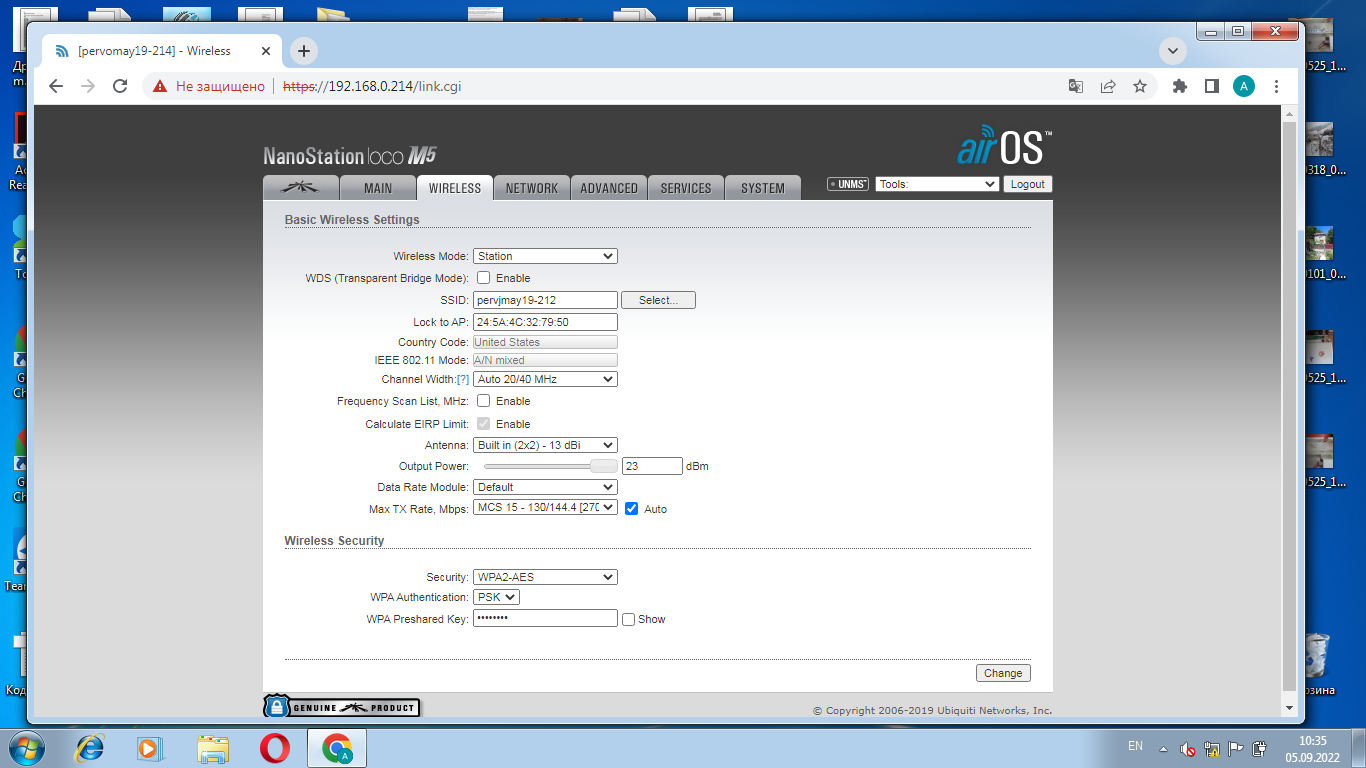Image resolution: width=1366 pixels, height=768 pixels.
Task: Click the network tray icon
Action: point(1212,748)
